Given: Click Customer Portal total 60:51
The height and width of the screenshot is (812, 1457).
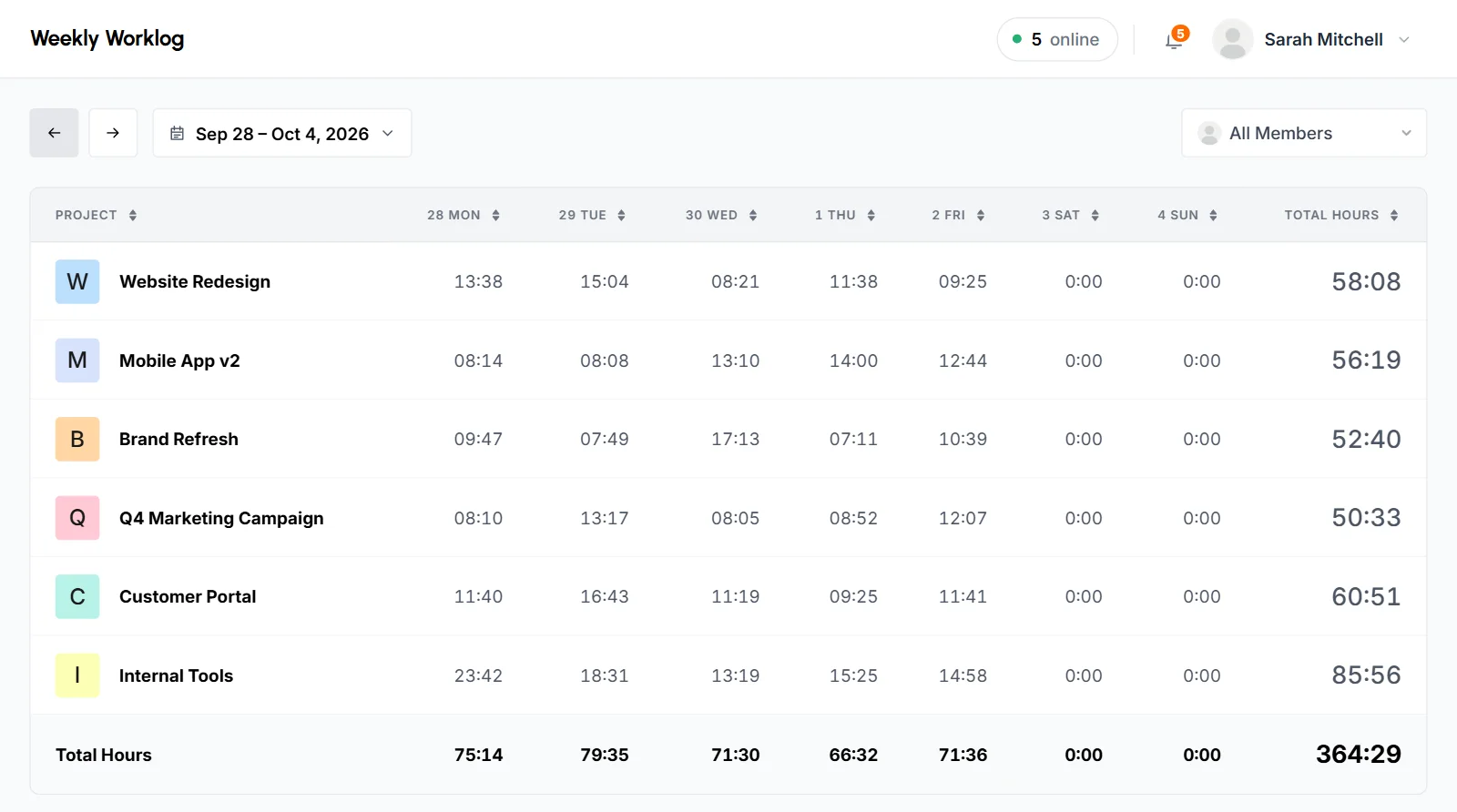Looking at the screenshot, I should pos(1366,597).
